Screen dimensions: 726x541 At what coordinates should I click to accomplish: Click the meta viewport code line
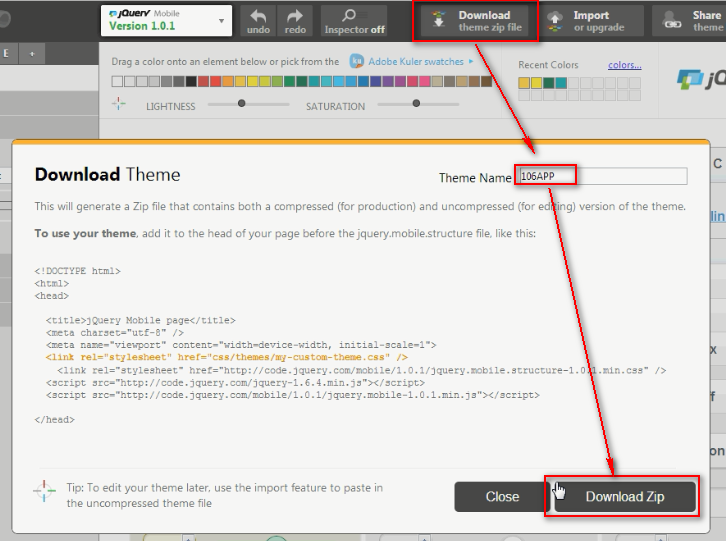tap(241, 345)
